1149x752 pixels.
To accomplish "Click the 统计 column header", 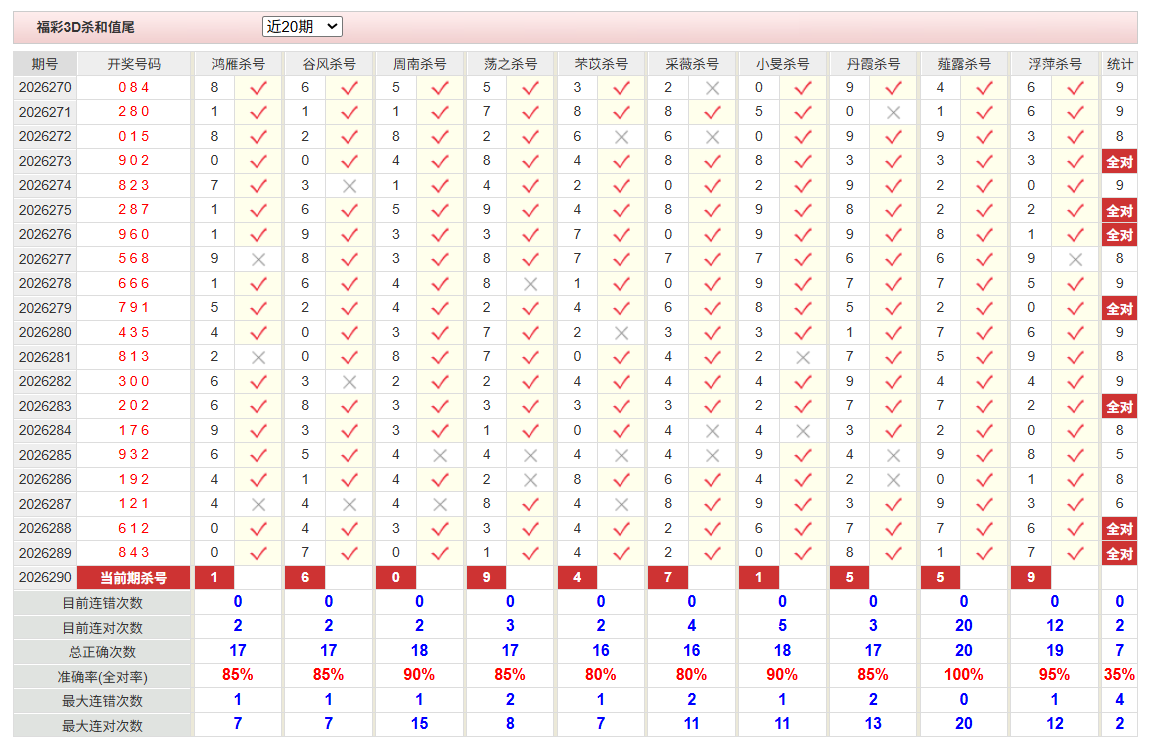I will [x=1120, y=64].
